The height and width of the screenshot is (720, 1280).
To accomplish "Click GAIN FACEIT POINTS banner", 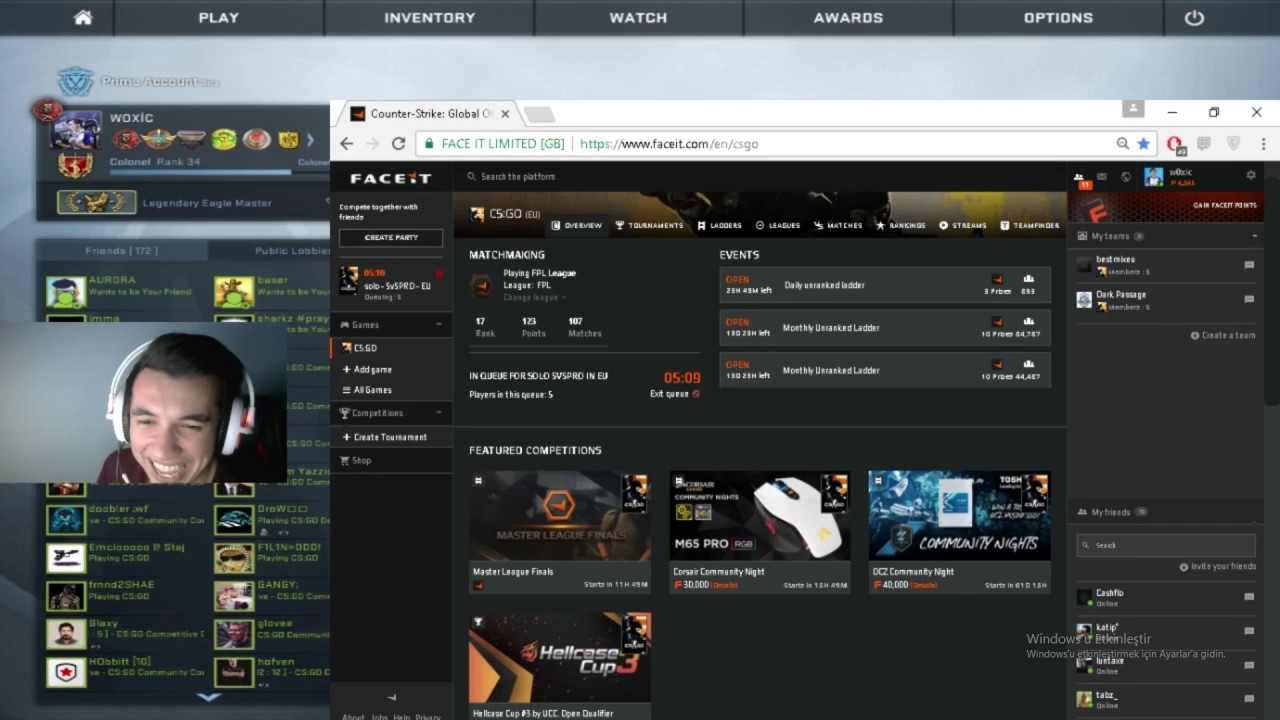I will point(1166,208).
